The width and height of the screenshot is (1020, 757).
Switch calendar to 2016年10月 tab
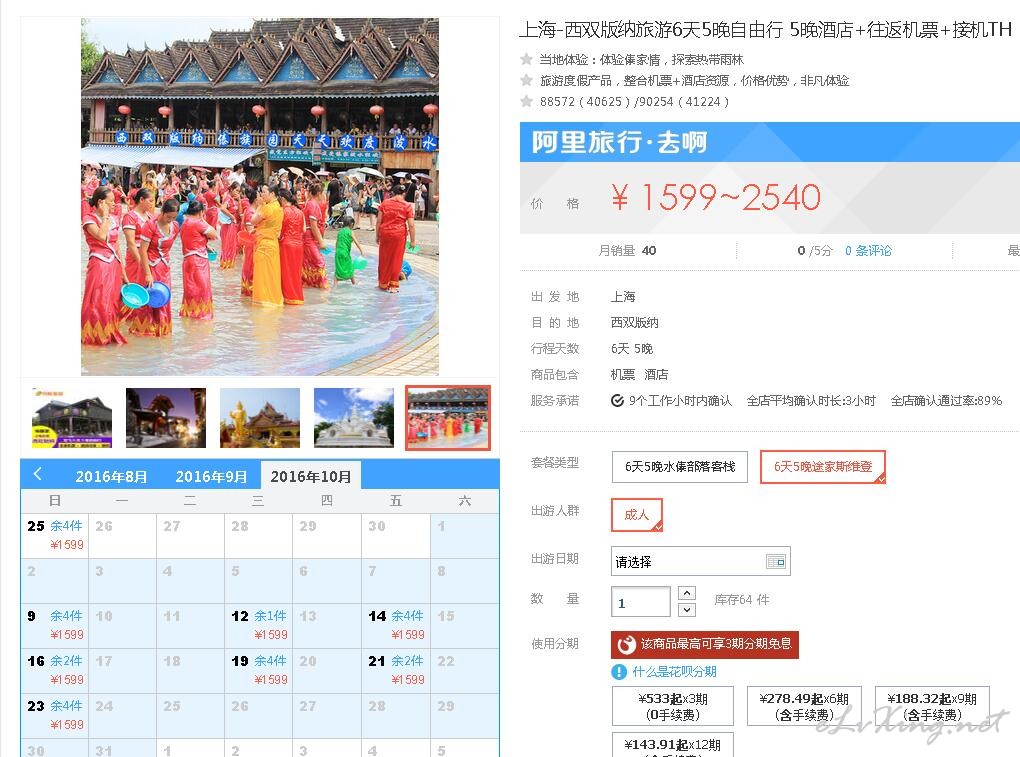311,476
